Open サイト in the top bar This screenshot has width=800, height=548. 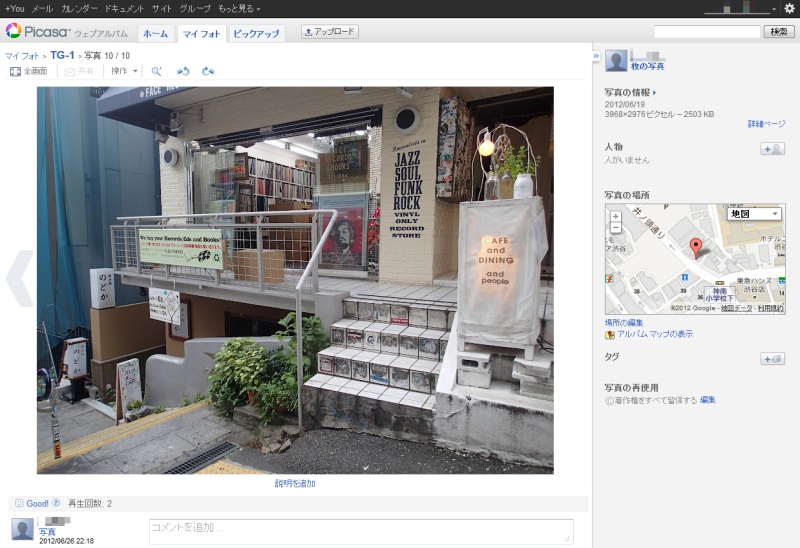(162, 9)
